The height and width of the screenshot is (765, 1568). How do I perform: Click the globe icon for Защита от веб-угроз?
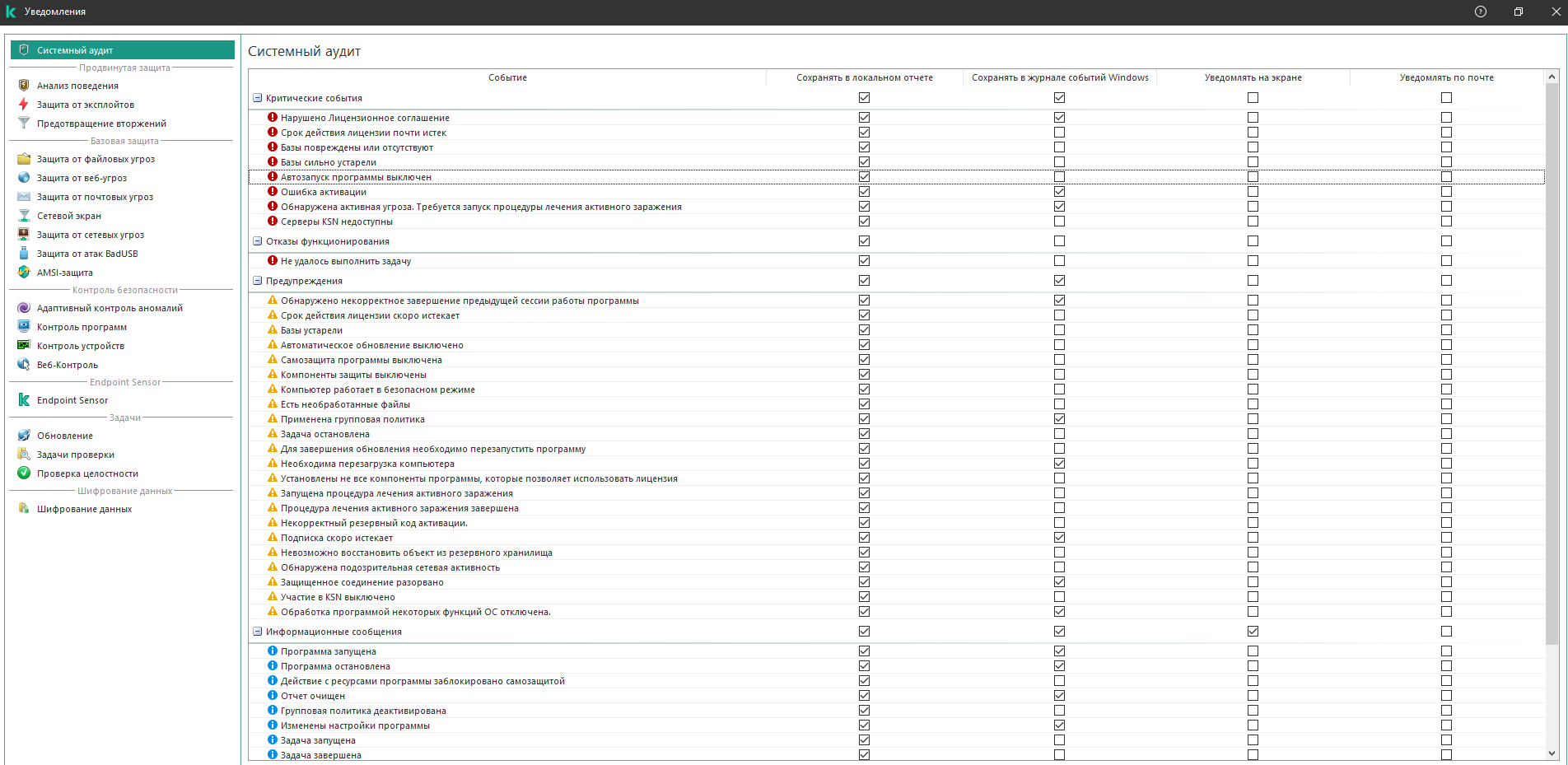point(24,178)
